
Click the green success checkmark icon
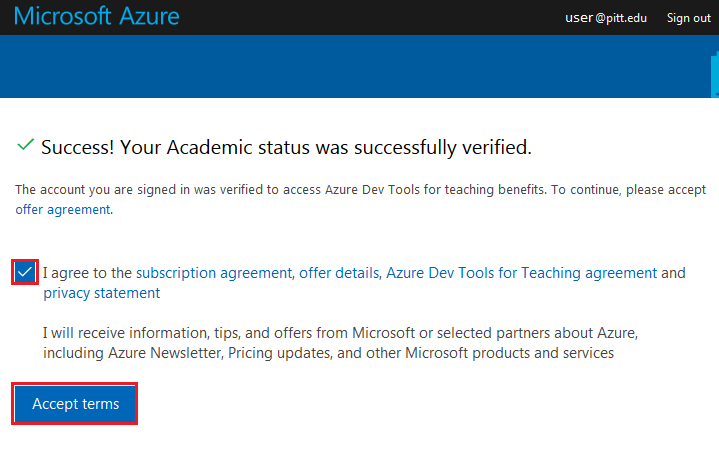[x=26, y=146]
